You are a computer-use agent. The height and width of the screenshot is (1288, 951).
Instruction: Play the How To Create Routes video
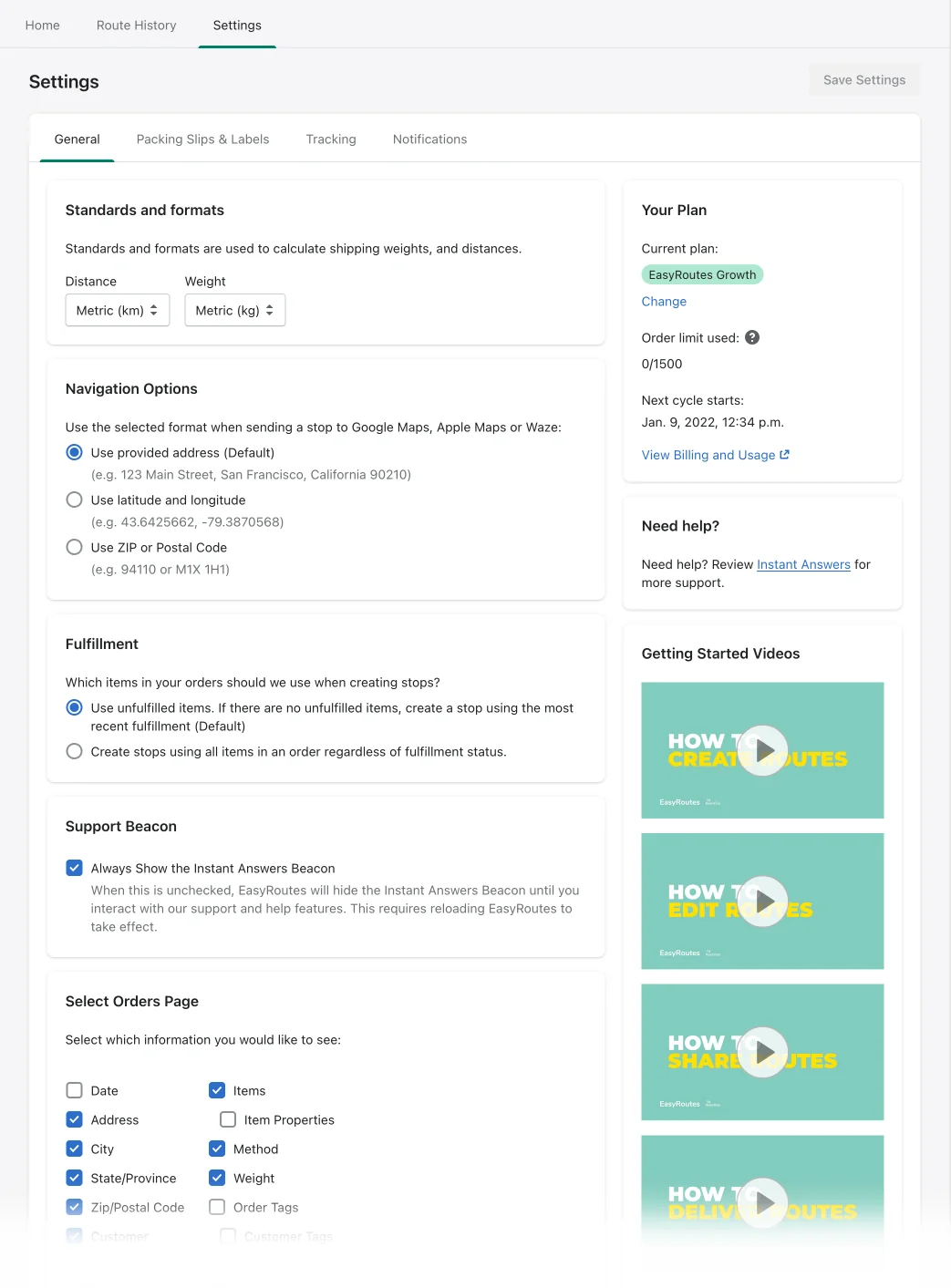pos(762,750)
